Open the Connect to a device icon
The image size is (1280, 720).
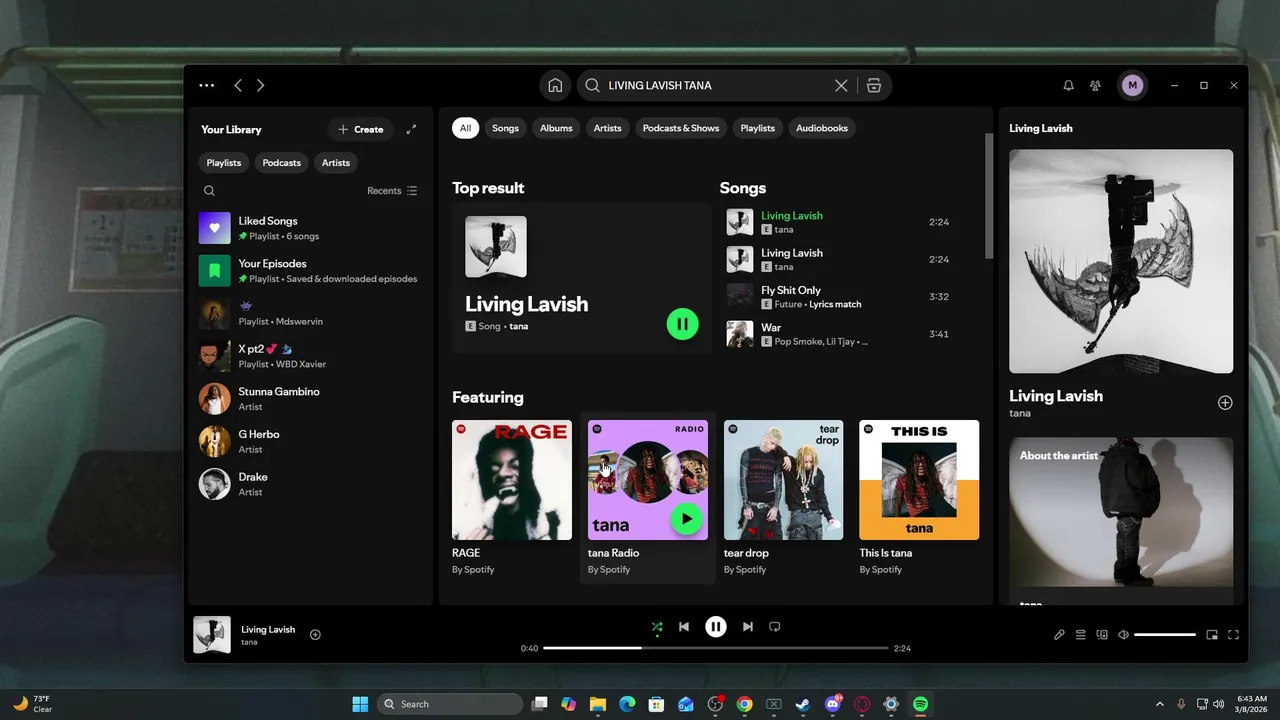coord(1102,635)
